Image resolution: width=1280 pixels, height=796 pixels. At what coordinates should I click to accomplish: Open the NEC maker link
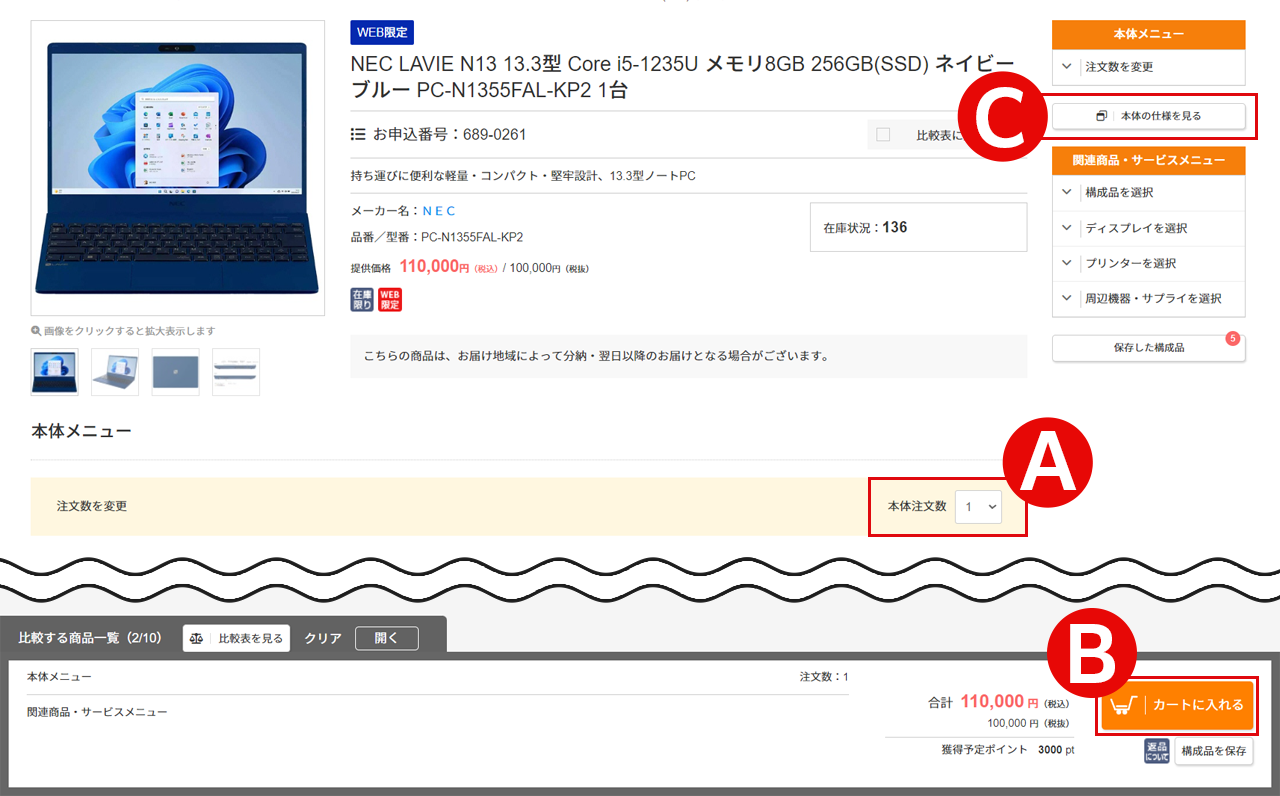coord(439,211)
